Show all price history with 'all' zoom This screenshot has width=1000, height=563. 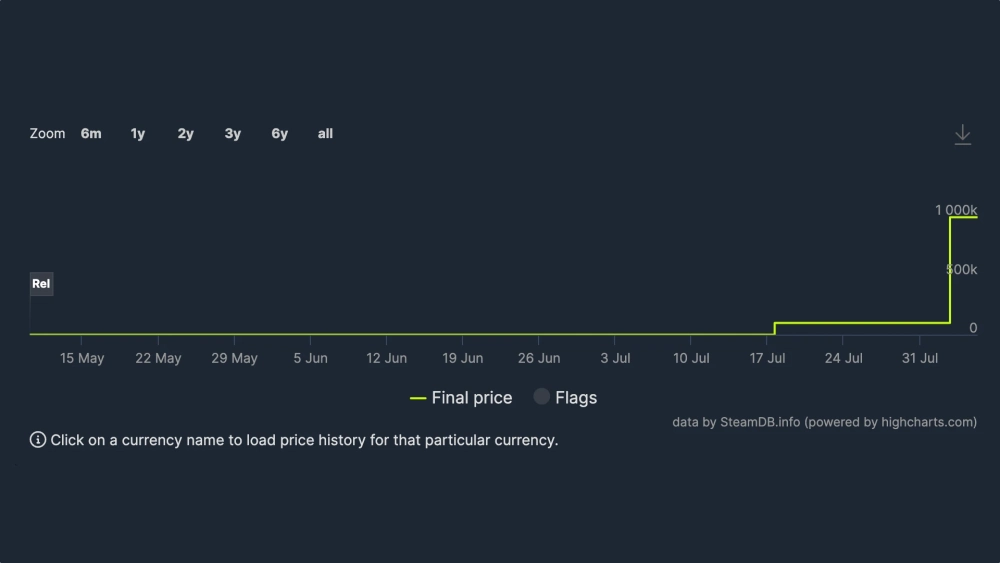[x=325, y=134]
